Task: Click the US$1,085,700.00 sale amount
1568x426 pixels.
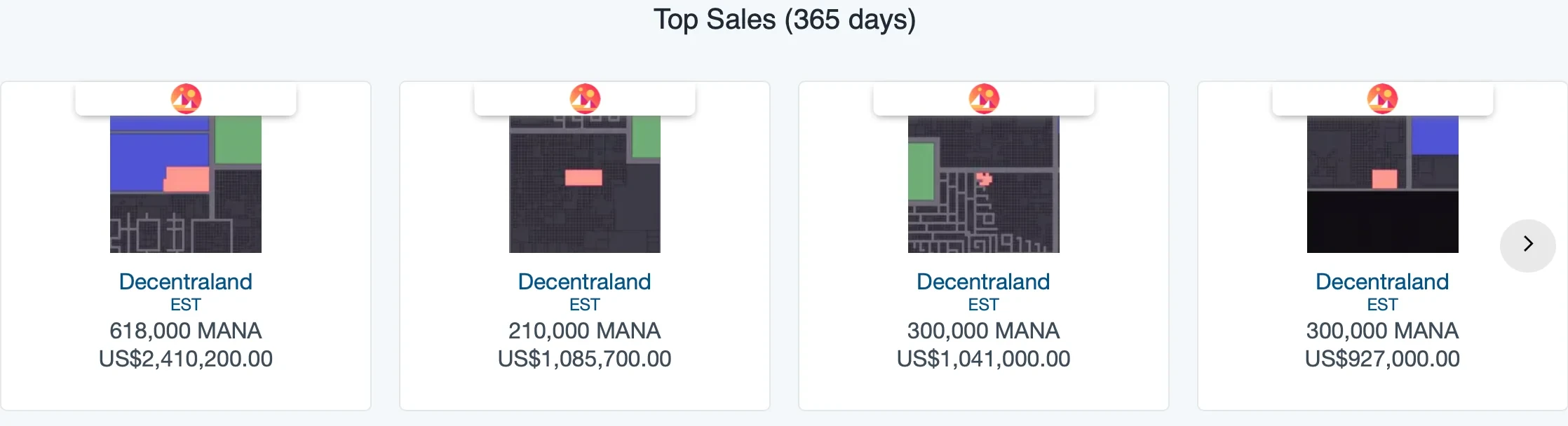Action: [585, 359]
